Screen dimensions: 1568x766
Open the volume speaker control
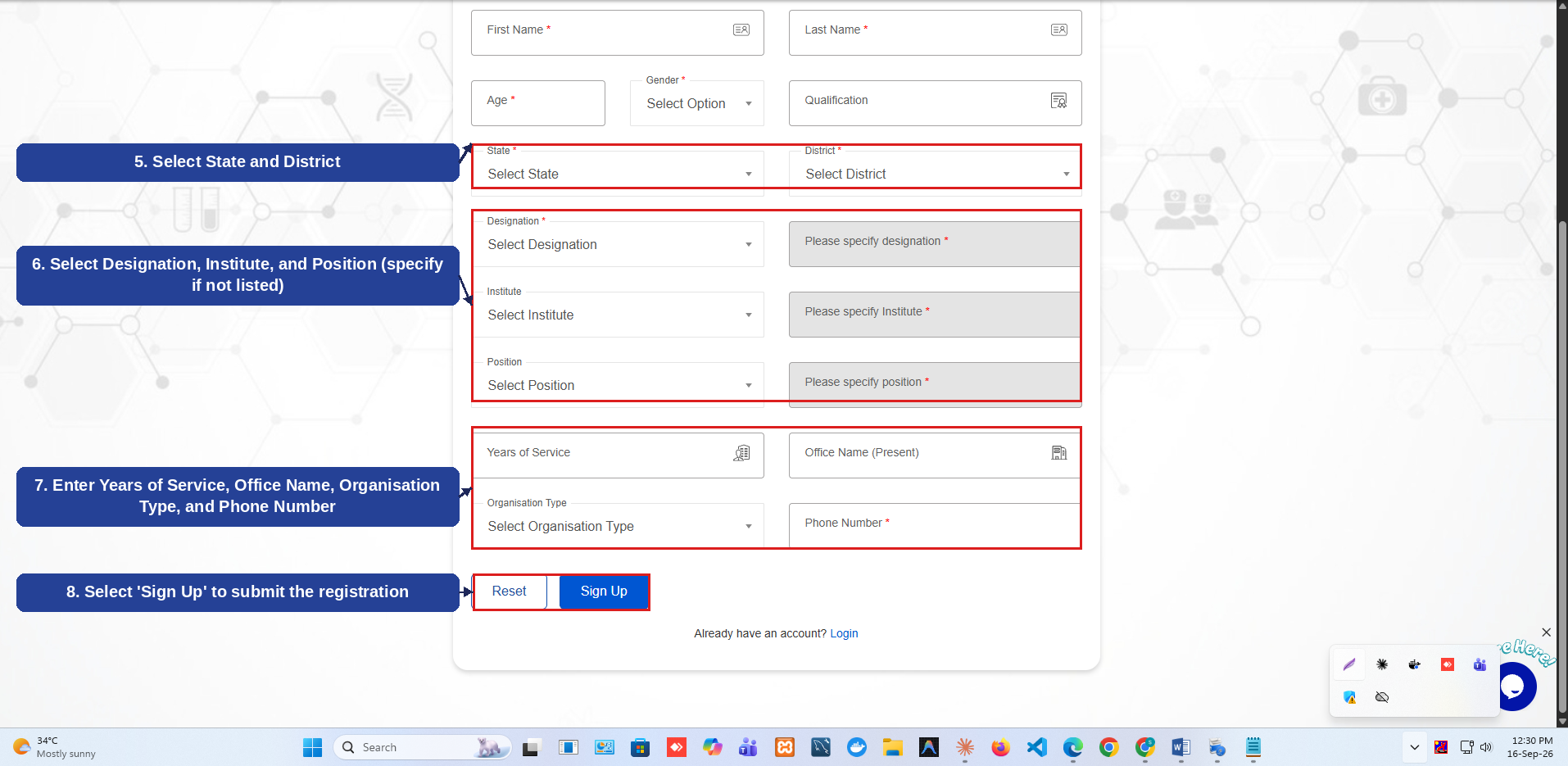click(x=1486, y=747)
